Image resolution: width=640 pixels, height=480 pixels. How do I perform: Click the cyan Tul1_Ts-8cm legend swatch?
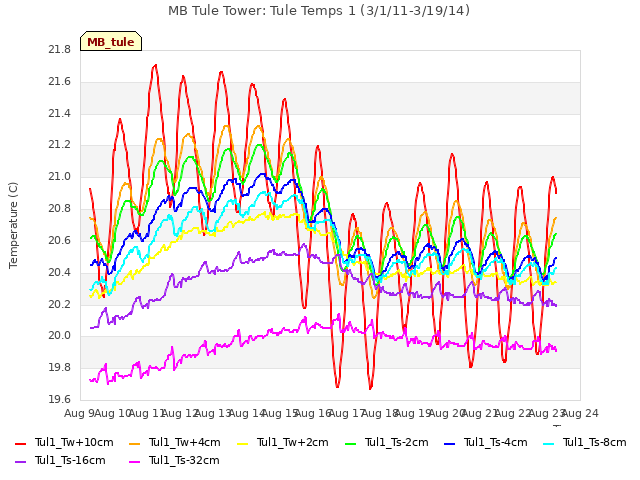click(549, 443)
